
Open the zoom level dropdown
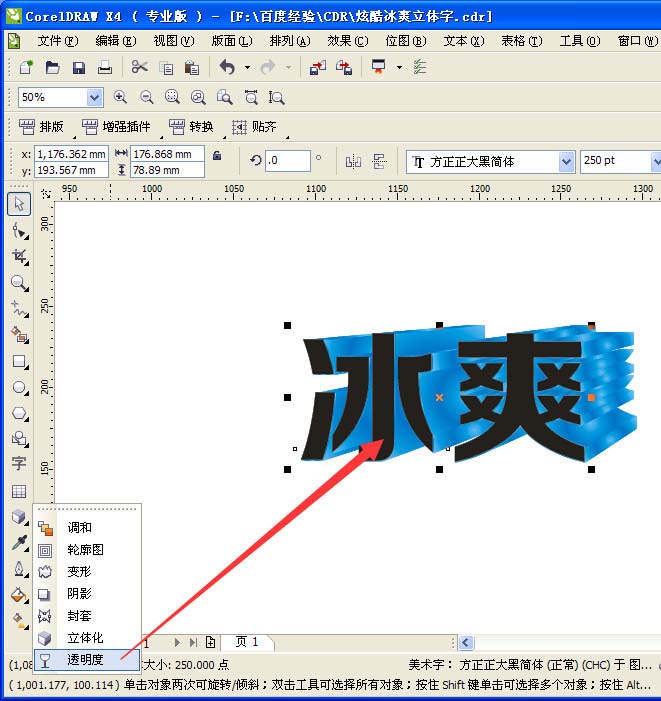pyautogui.click(x=94, y=97)
